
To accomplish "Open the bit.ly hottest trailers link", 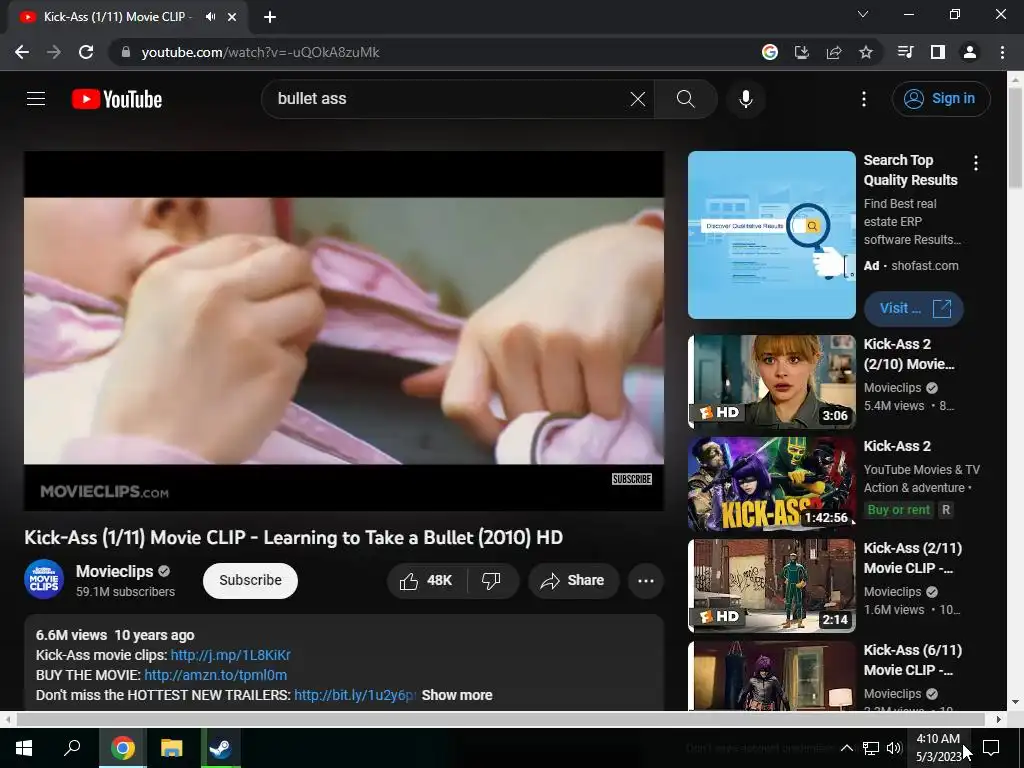I will coord(354,695).
